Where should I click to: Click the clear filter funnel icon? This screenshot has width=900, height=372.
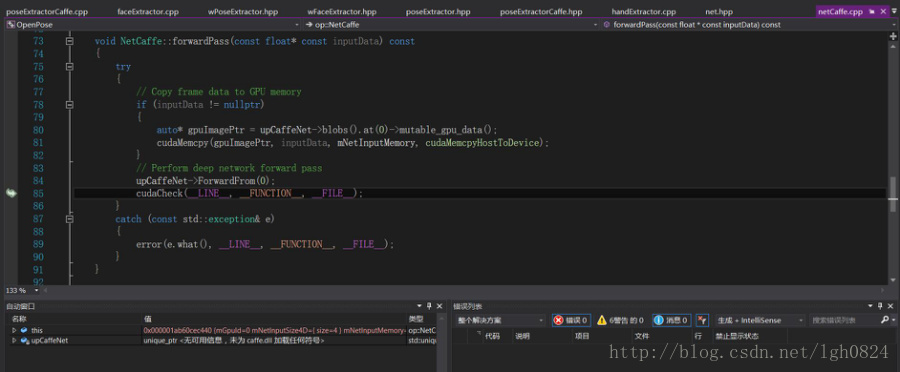pyautogui.click(x=702, y=320)
